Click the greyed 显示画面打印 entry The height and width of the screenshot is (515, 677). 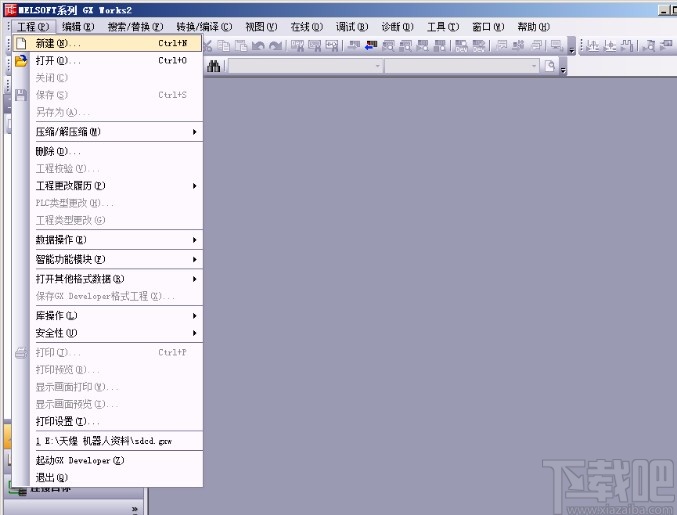(116, 387)
